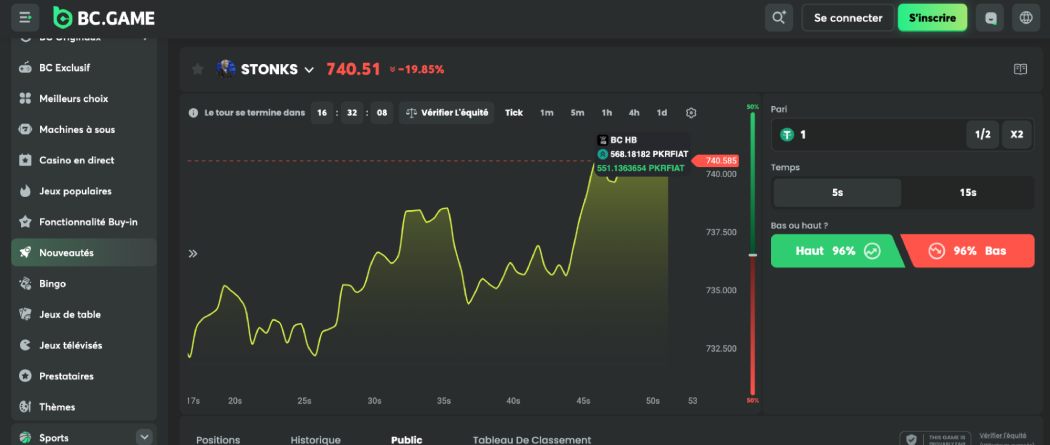Screen dimensions: 1050x445
Task: Select the 15s time option
Action: point(967,192)
